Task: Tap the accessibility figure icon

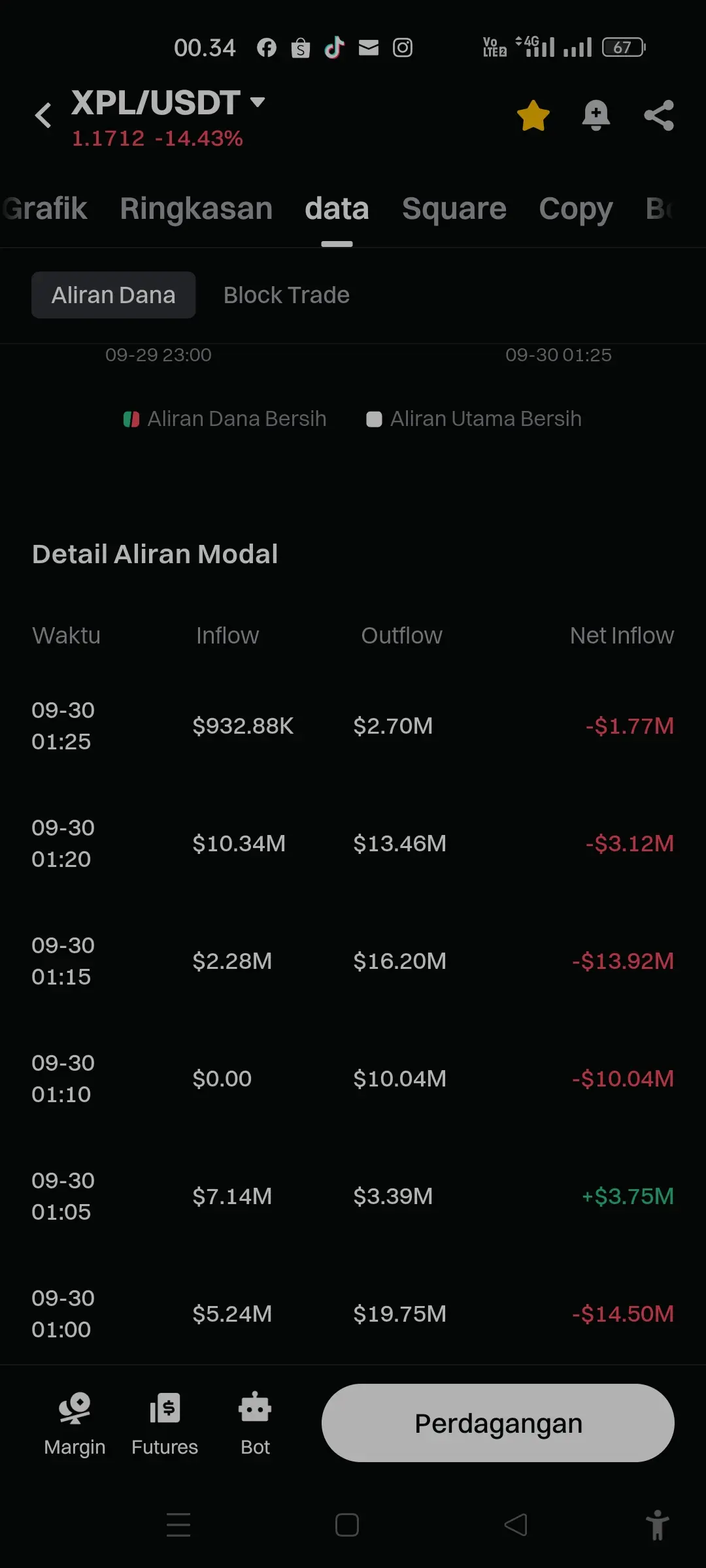Action: (x=658, y=1526)
